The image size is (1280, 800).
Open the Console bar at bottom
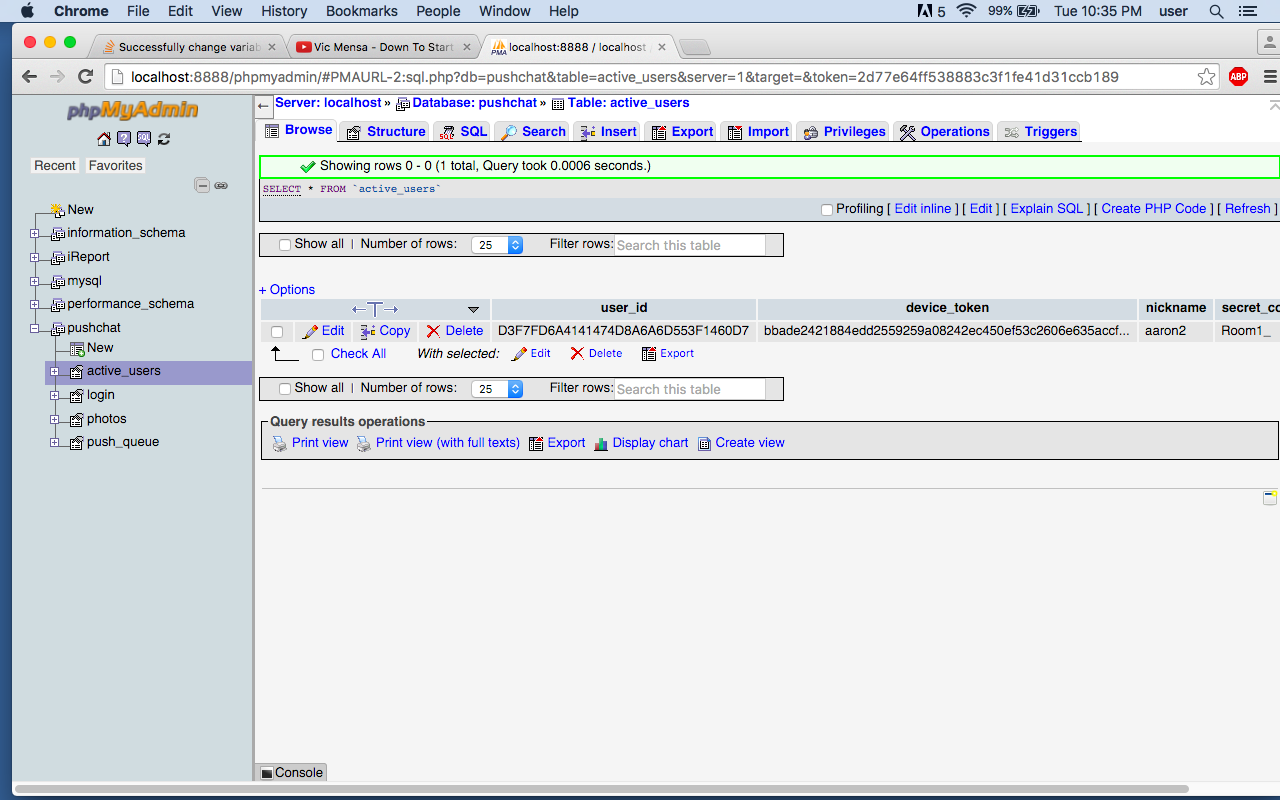(x=292, y=773)
